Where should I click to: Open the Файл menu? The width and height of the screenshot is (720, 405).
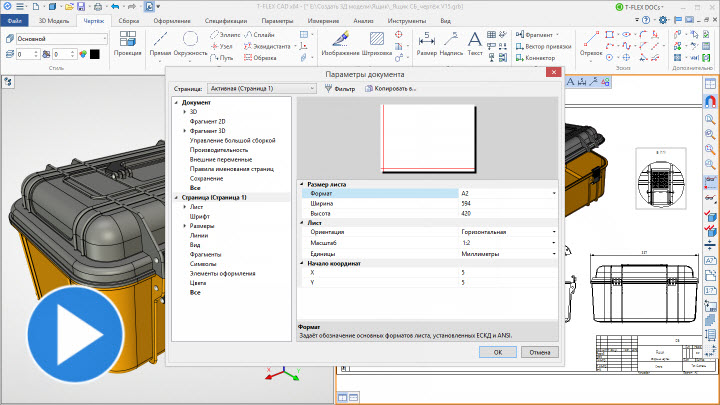coord(15,19)
